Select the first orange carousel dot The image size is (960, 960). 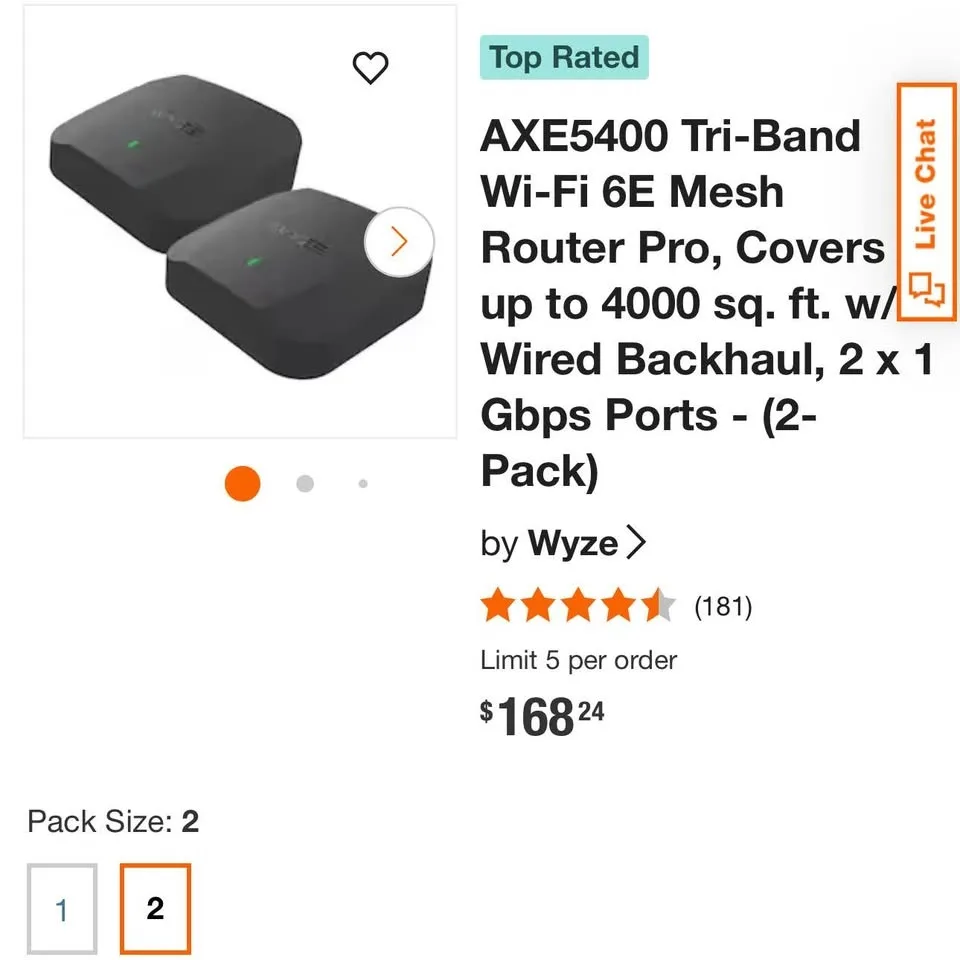[x=241, y=483]
